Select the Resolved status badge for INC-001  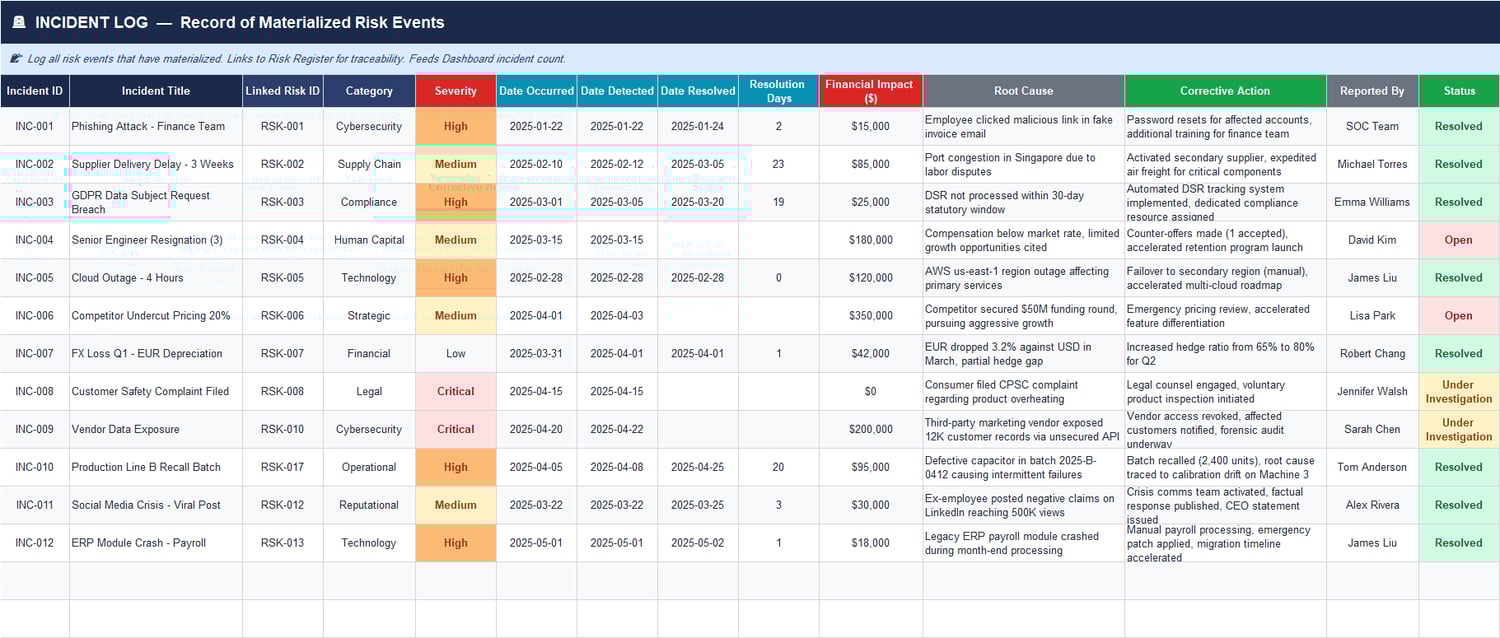(1458, 126)
